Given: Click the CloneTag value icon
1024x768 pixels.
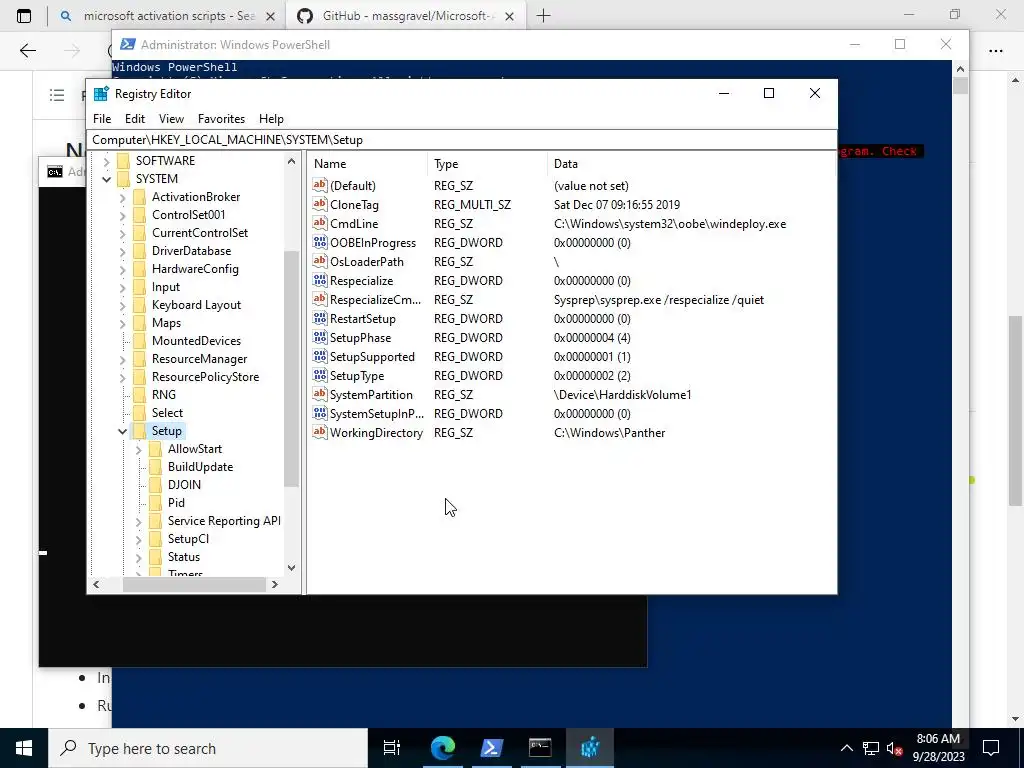Looking at the screenshot, I should [x=319, y=204].
